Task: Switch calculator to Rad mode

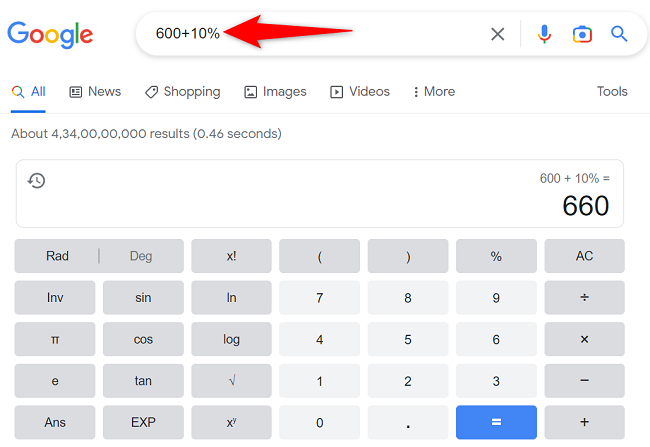Action: click(x=58, y=256)
